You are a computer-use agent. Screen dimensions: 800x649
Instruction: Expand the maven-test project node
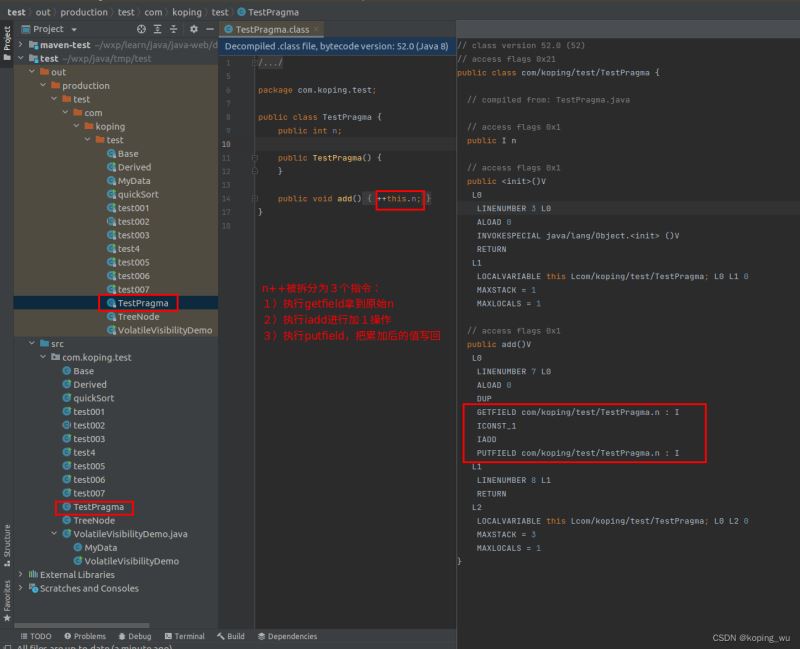22,45
